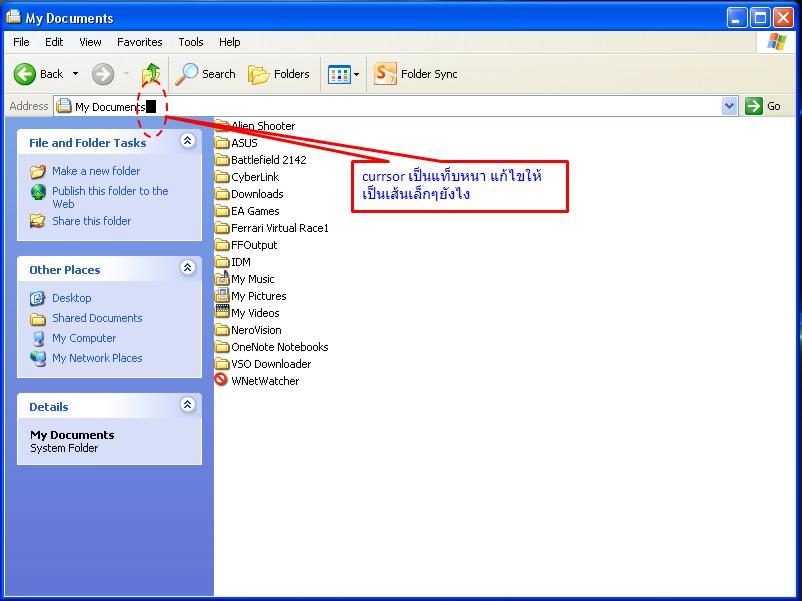Select the NeroVision folder name
Image resolution: width=802 pixels, height=601 pixels.
[256, 330]
